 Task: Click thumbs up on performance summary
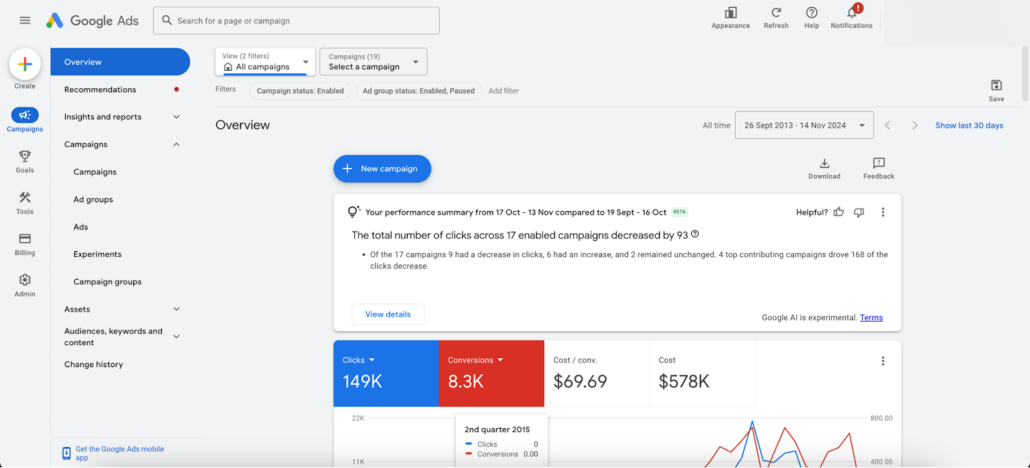839,212
